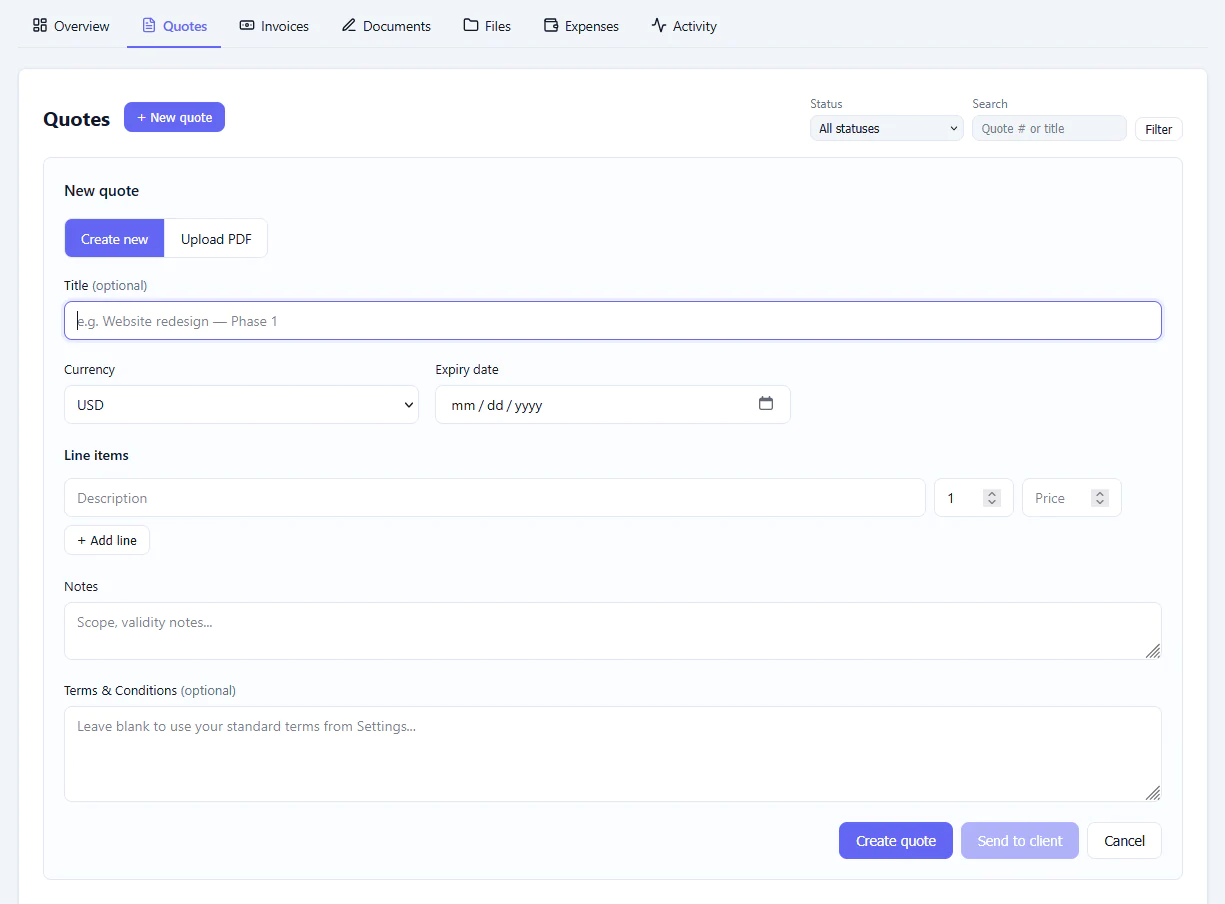Open the Invoices tab

coord(274,26)
